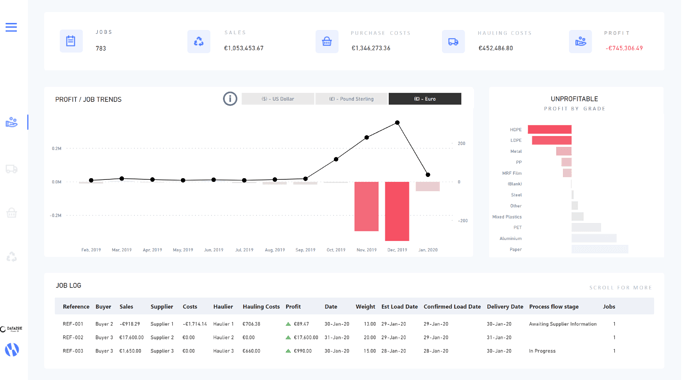Select the Dec 2019 profit bar

pyautogui.click(x=397, y=211)
